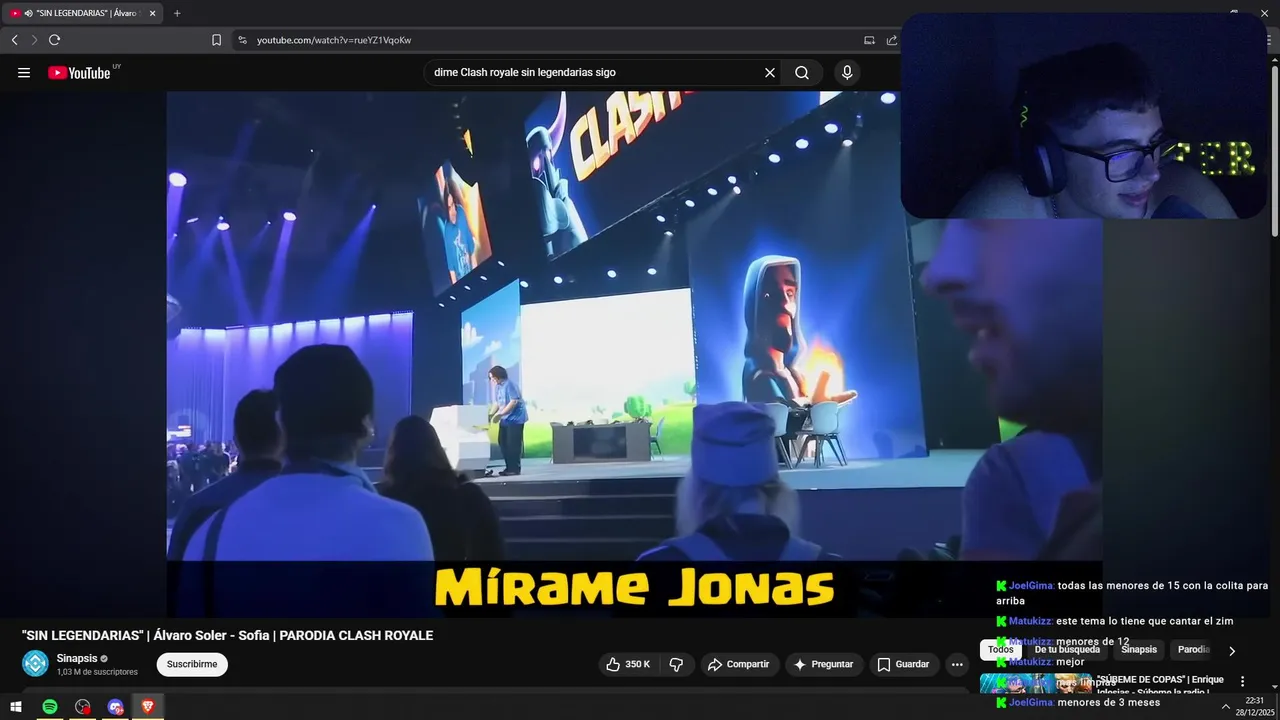Reload the YouTube page

pyautogui.click(x=54, y=40)
